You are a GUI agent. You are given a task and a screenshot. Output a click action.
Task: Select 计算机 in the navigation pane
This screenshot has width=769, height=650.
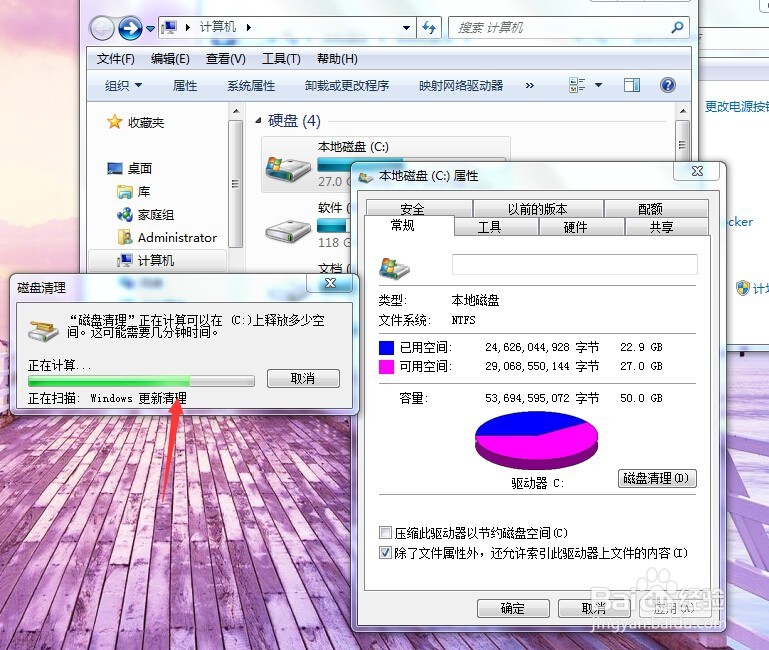(x=155, y=260)
